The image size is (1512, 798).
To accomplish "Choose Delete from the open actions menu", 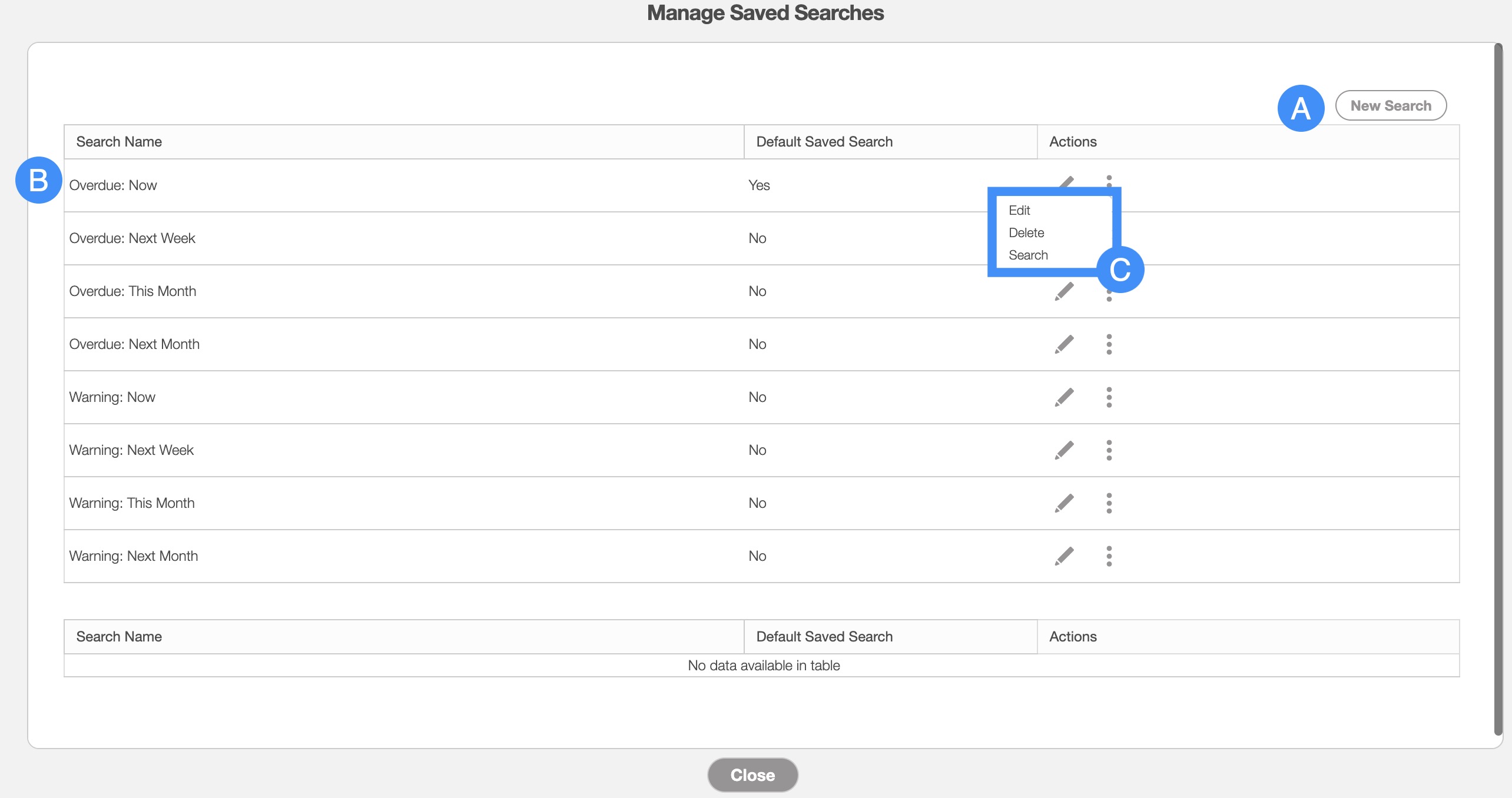I will pyautogui.click(x=1026, y=232).
